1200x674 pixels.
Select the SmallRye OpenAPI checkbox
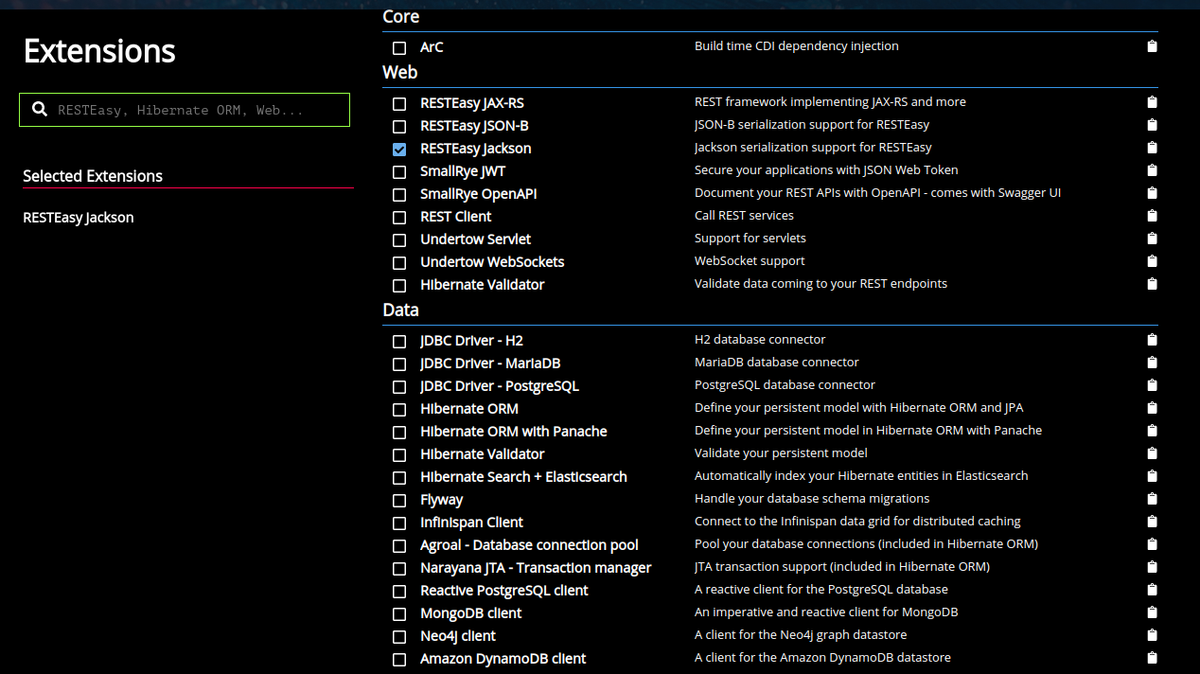[399, 195]
